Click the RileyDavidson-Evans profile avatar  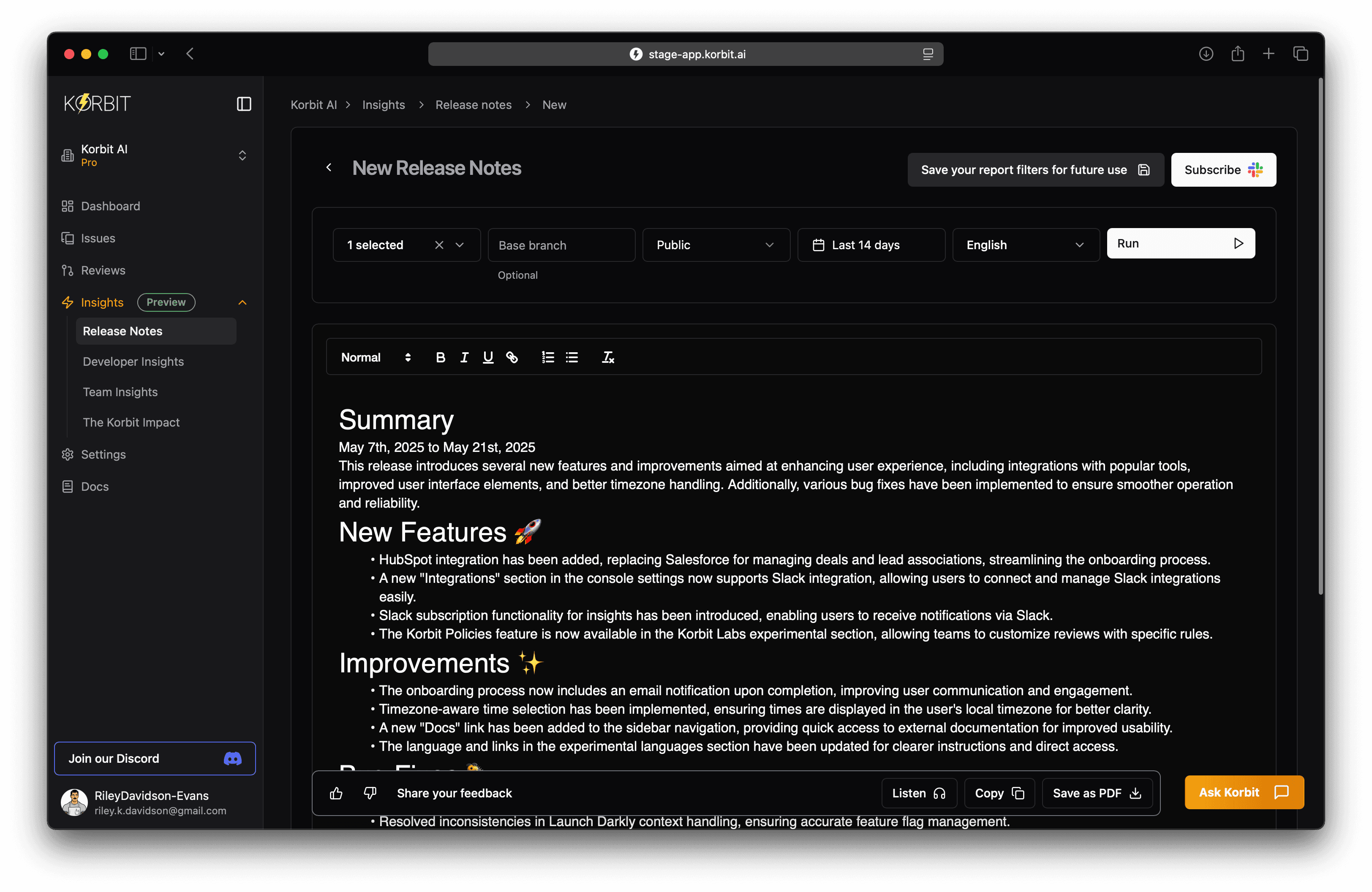pos(74,802)
